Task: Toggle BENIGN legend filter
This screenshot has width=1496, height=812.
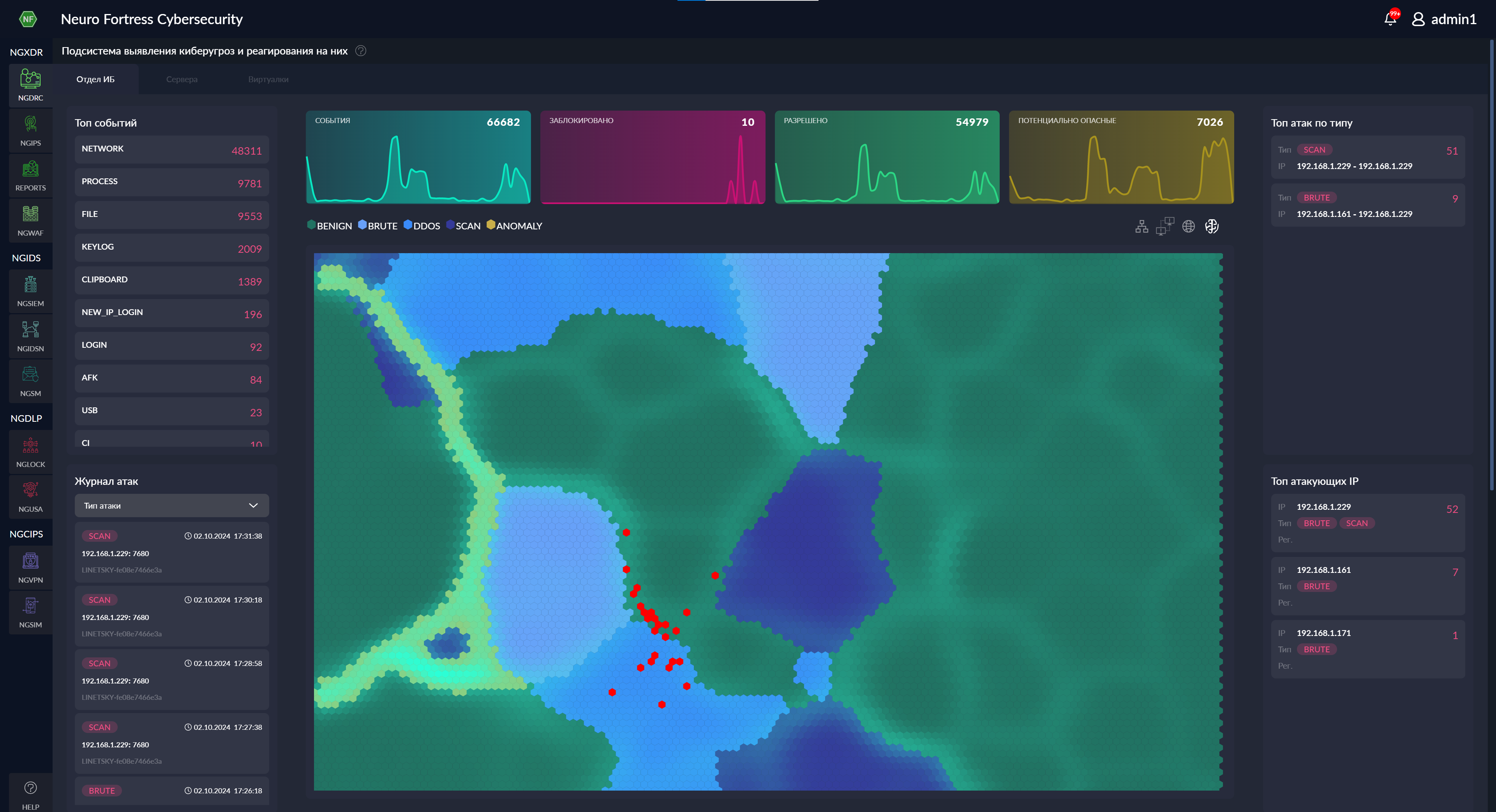Action: [329, 226]
